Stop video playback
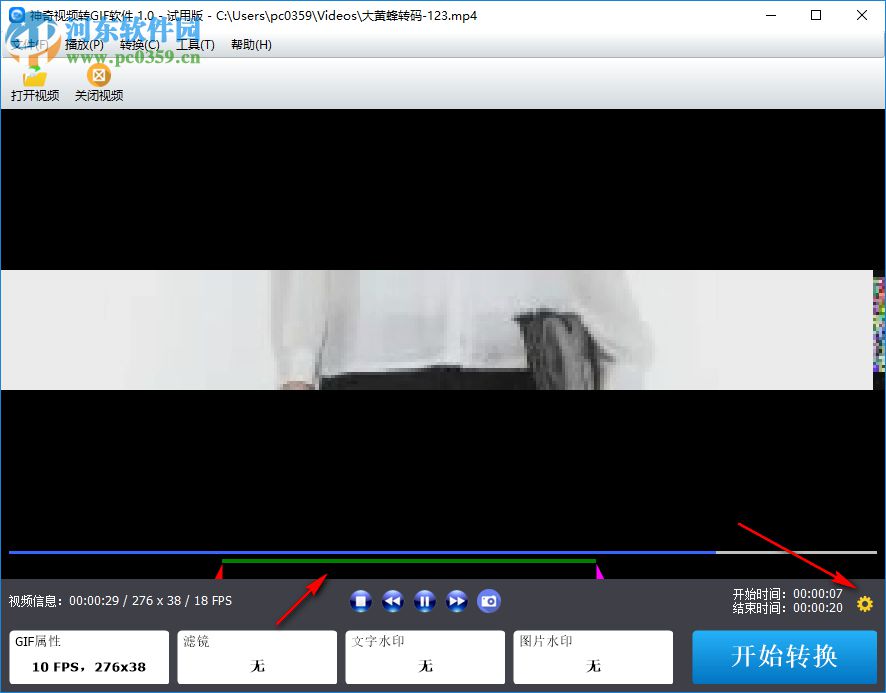Viewport: 886px width, 693px height. [x=361, y=601]
